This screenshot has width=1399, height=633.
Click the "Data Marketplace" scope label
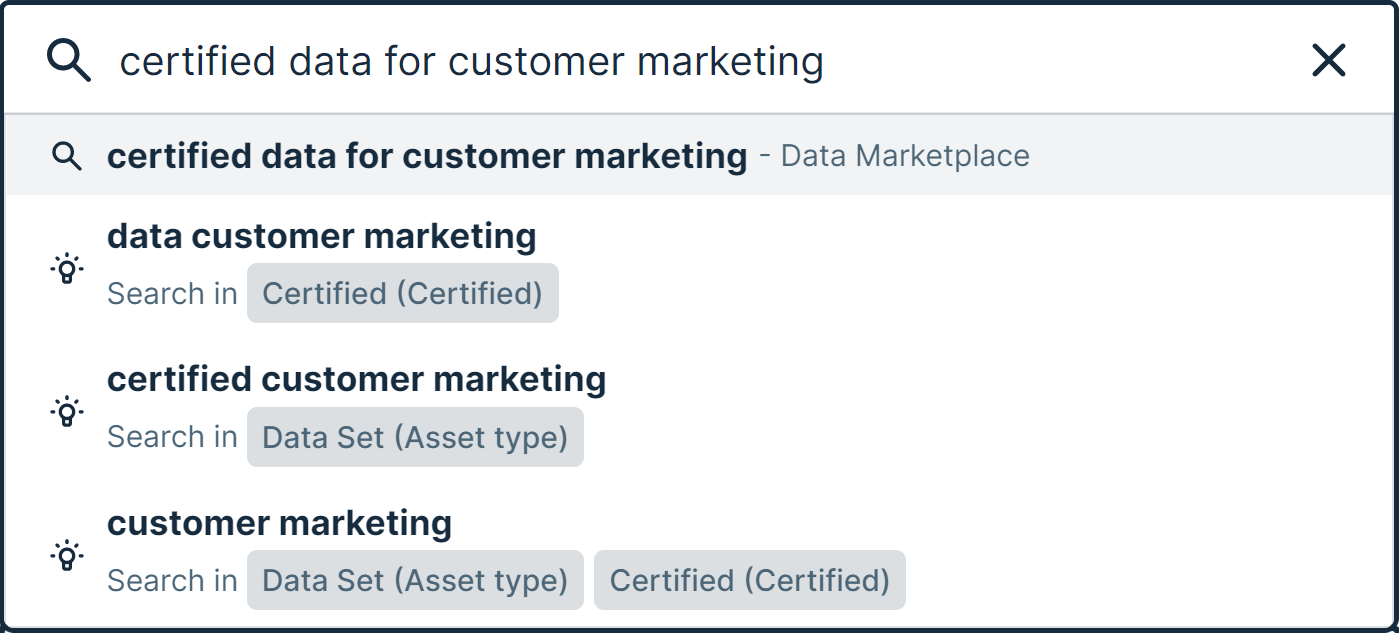(905, 157)
